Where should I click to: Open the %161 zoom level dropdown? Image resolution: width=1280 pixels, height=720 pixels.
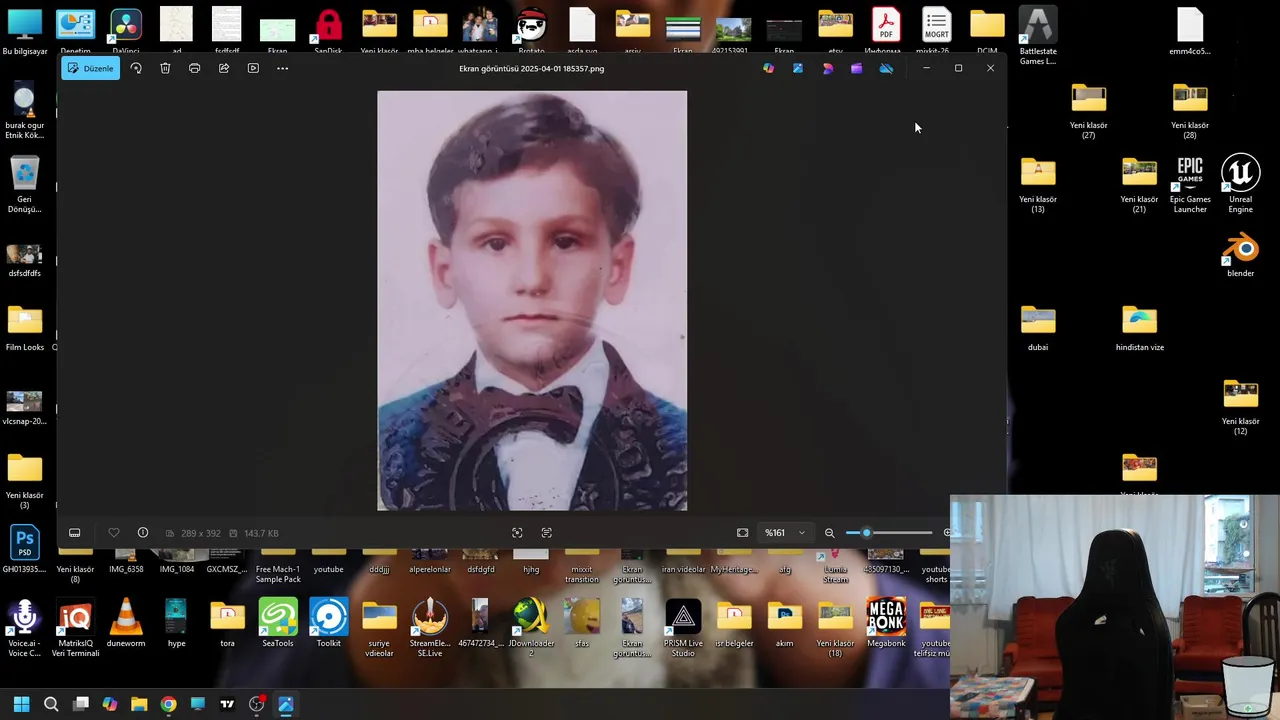pos(785,533)
